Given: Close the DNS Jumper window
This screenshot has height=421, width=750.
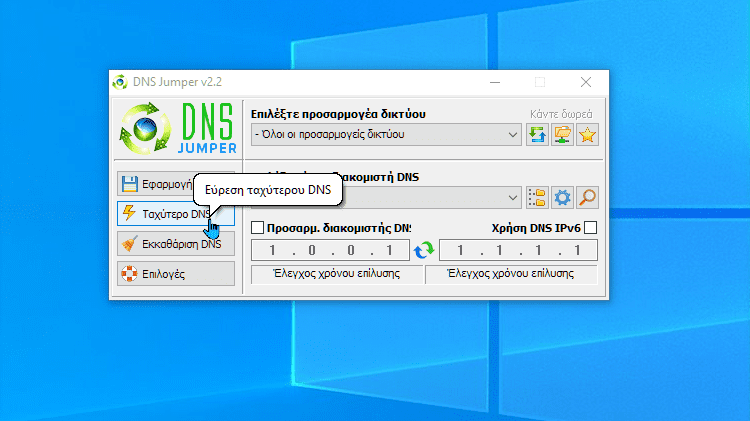Looking at the screenshot, I should pos(586,82).
